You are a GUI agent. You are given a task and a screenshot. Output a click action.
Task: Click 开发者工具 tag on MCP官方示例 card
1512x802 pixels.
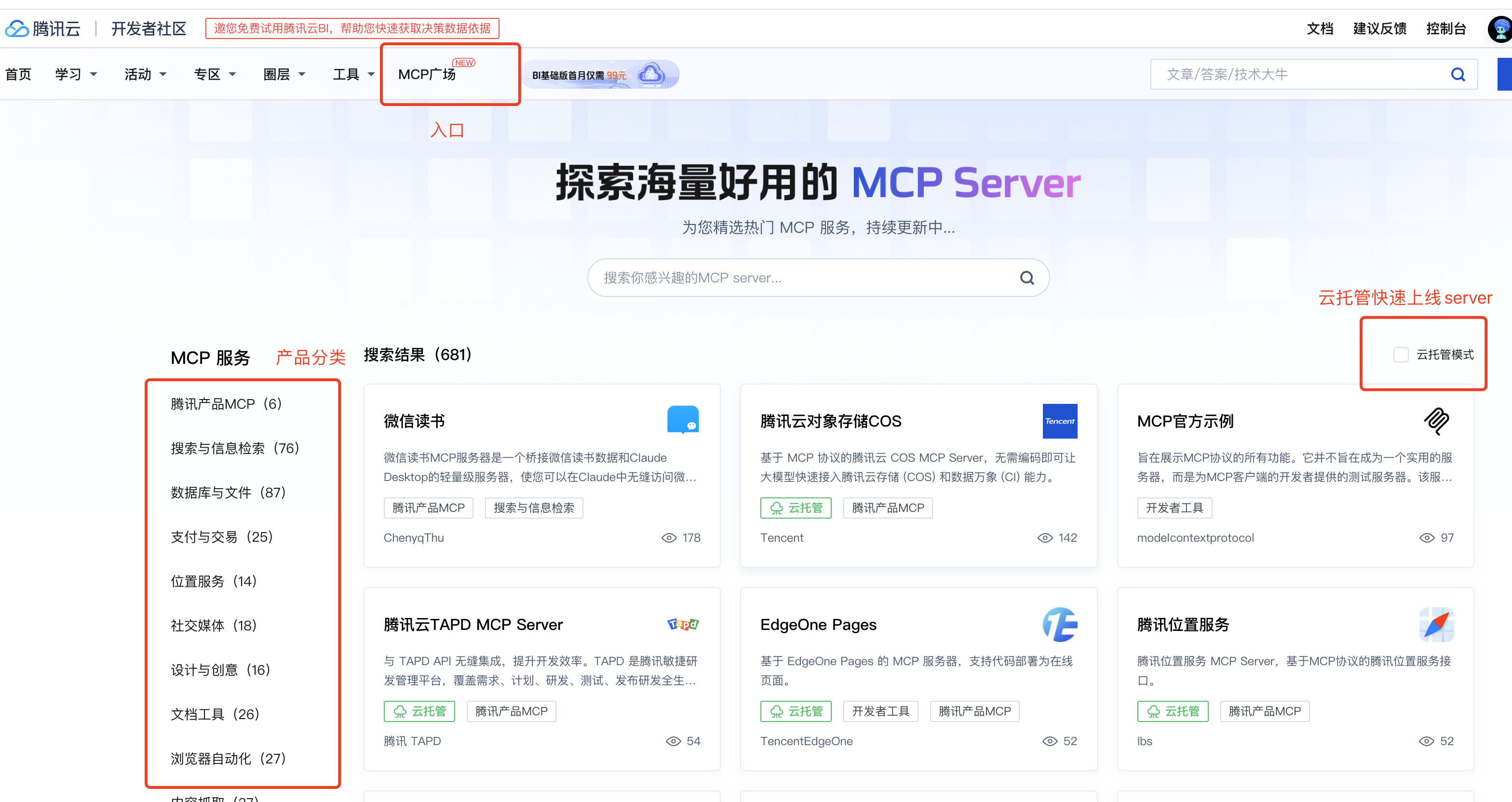click(x=1174, y=508)
